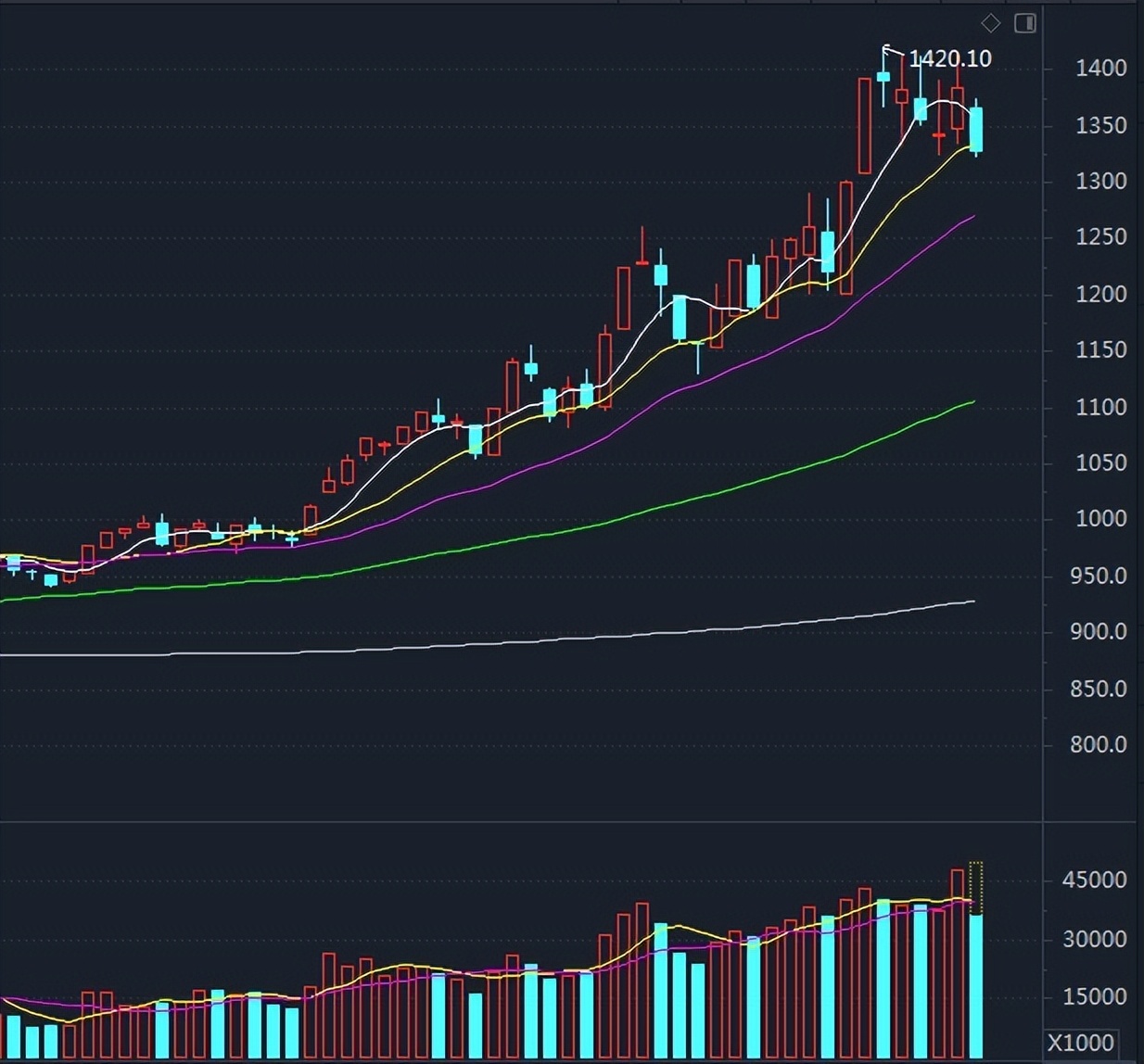
Task: Click the latest cyan candlestick on the right
Action: [976, 130]
